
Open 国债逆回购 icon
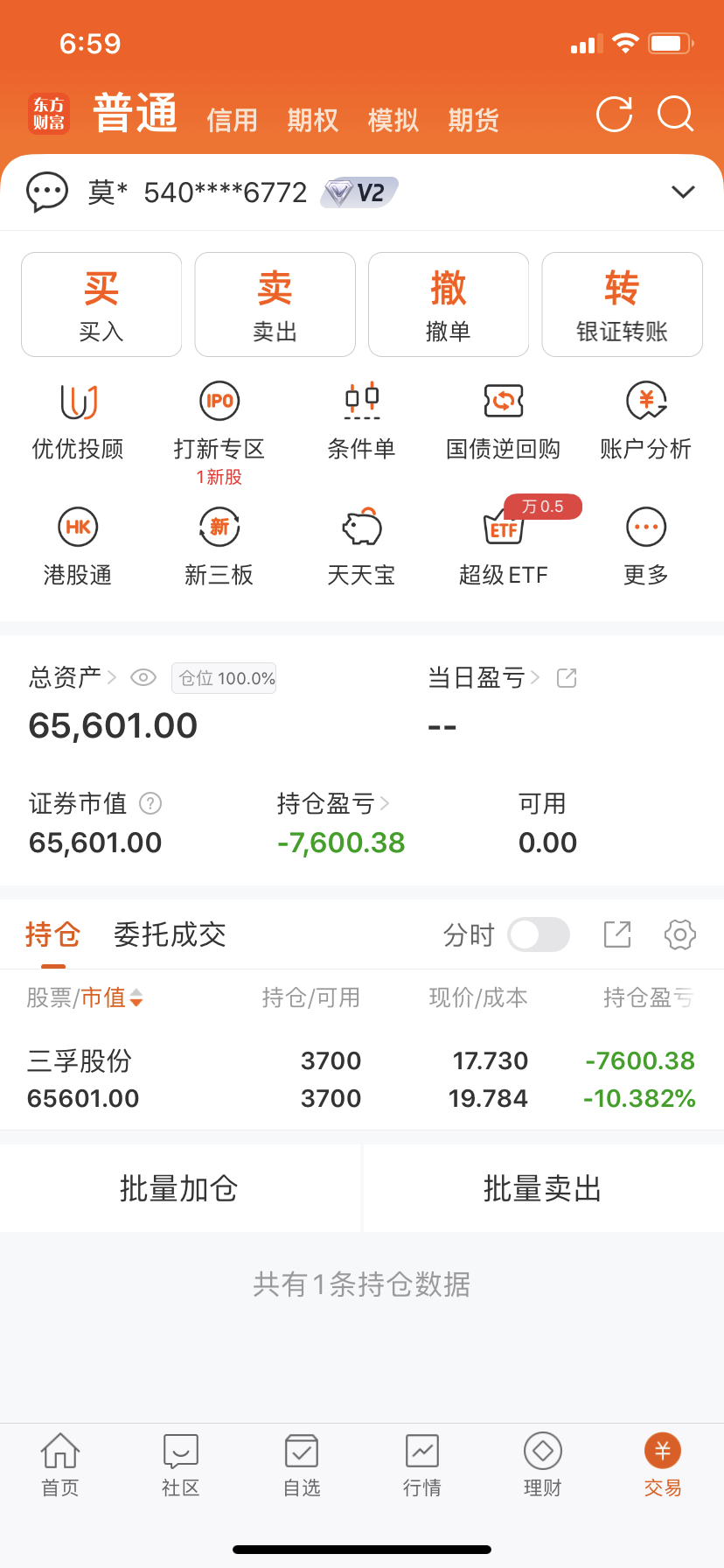[x=504, y=402]
